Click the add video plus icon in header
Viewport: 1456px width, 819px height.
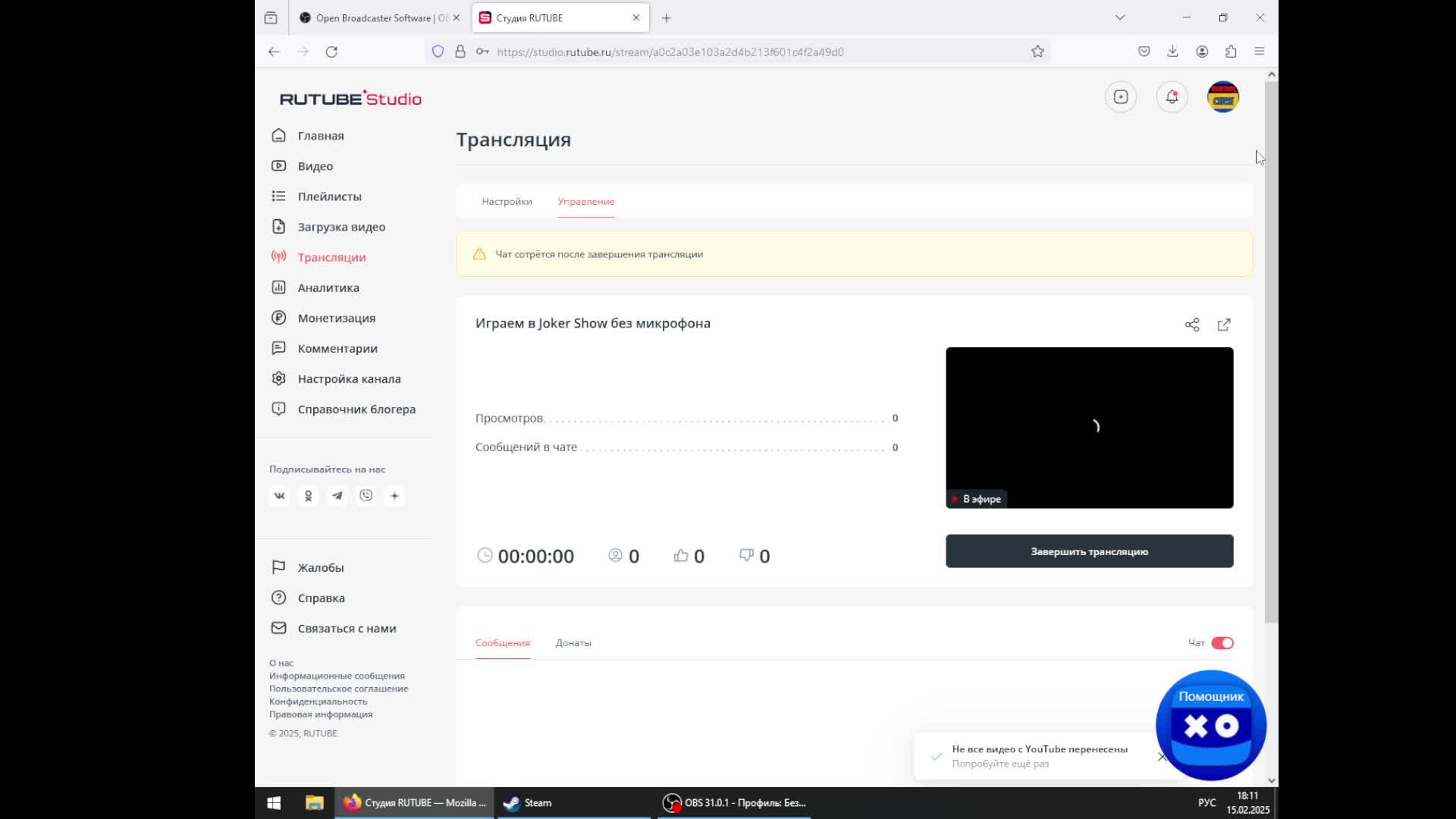click(1121, 97)
